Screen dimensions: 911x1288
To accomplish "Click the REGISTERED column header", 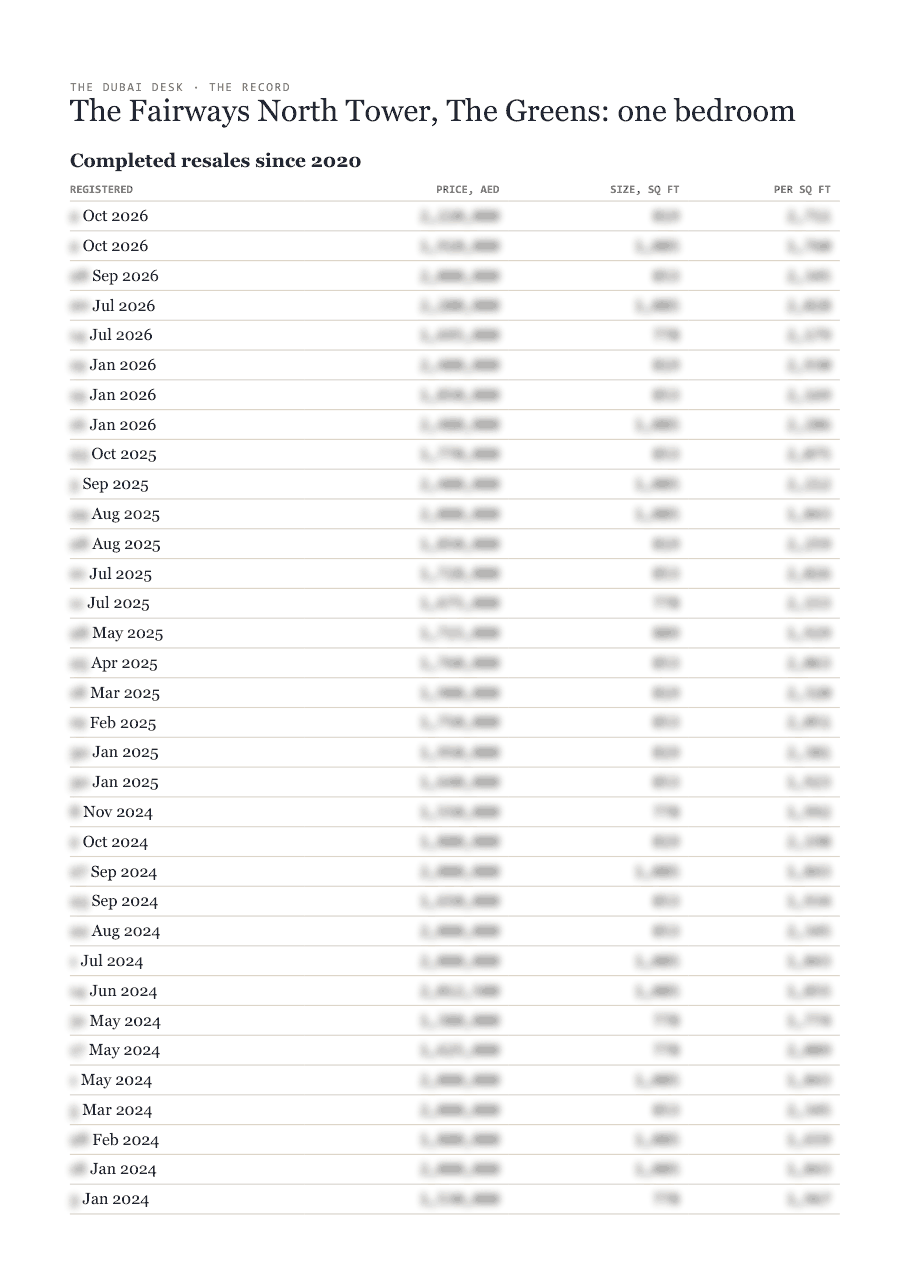I will [x=101, y=189].
